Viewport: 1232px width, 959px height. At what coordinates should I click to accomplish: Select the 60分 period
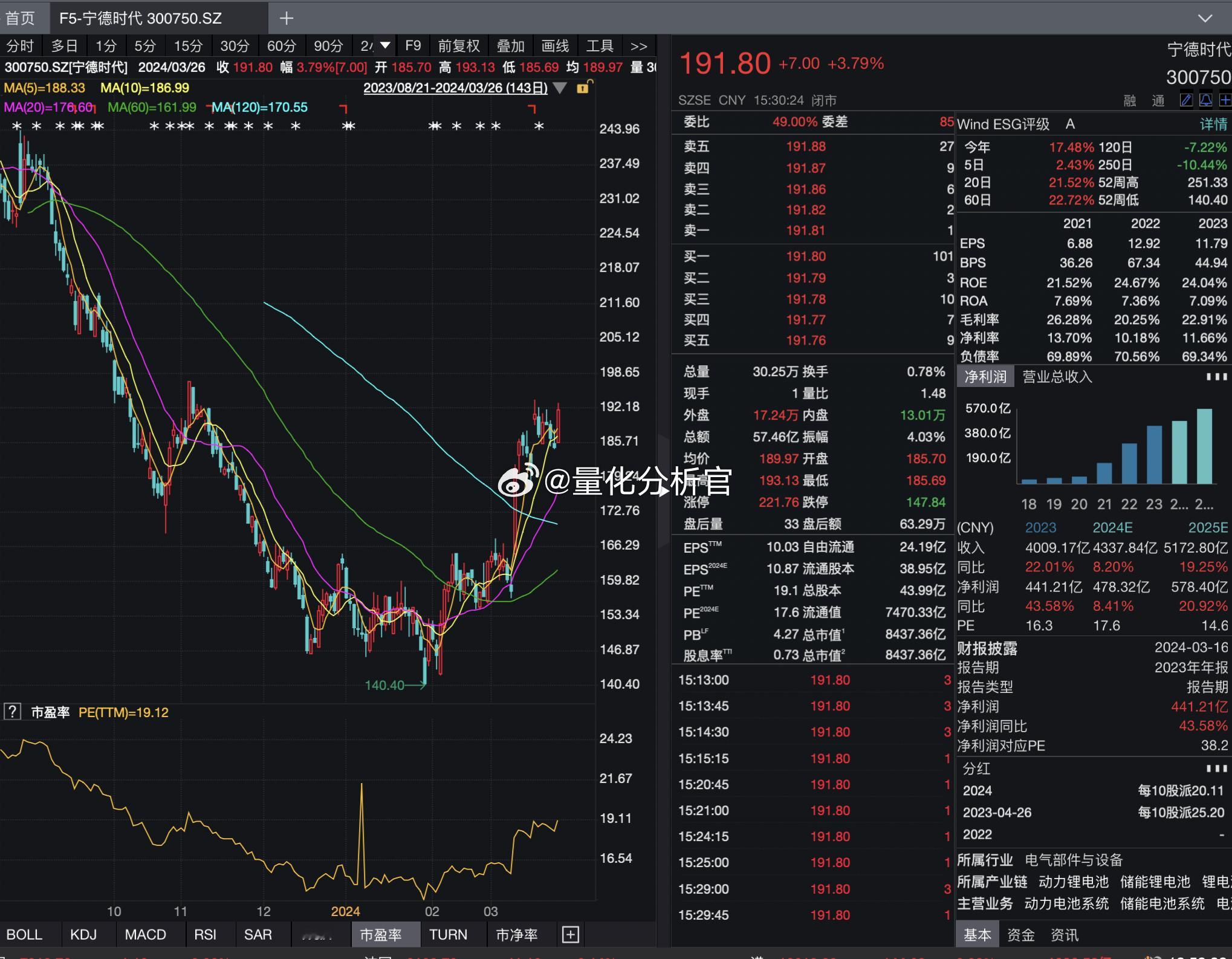(282, 46)
